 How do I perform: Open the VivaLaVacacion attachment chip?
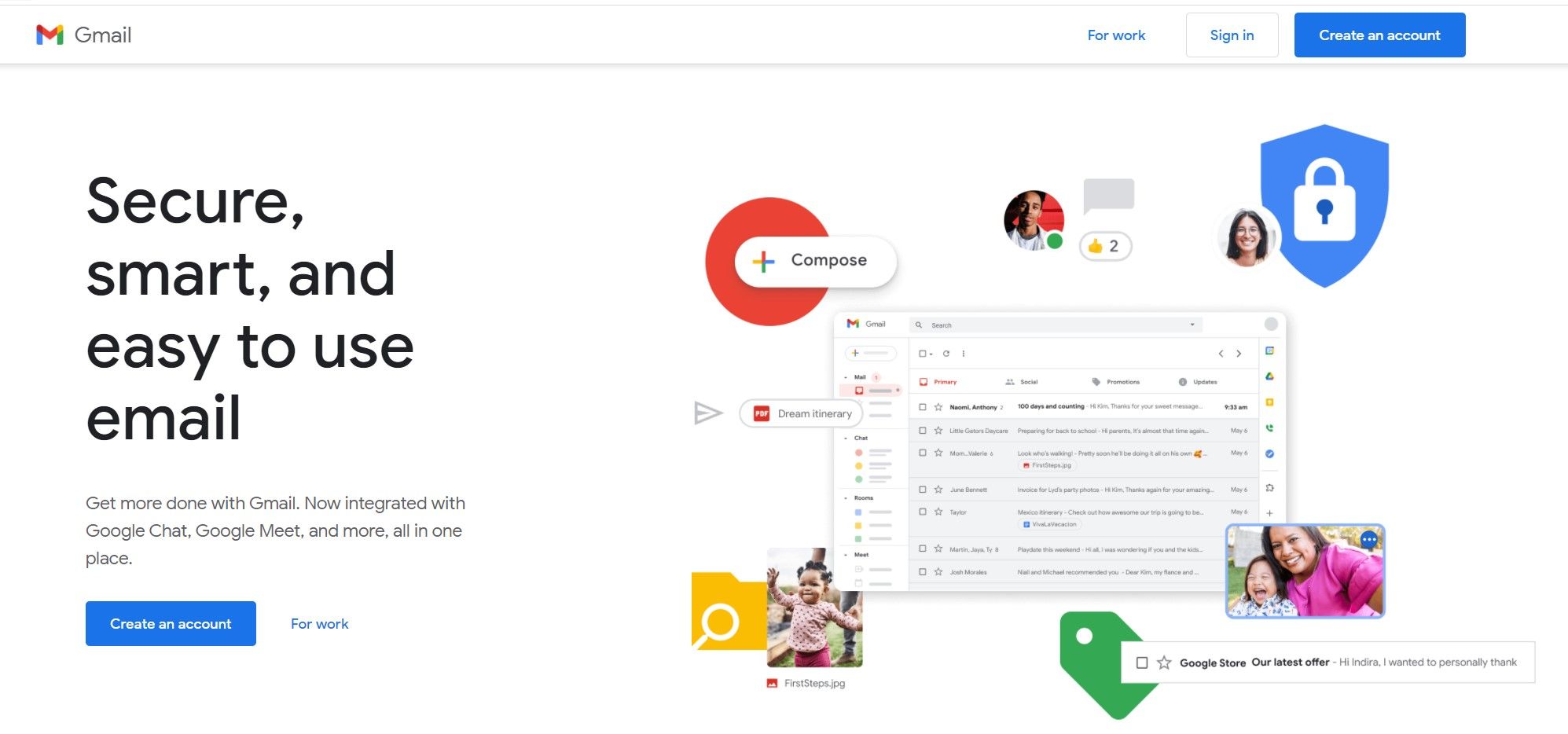pos(1050,524)
